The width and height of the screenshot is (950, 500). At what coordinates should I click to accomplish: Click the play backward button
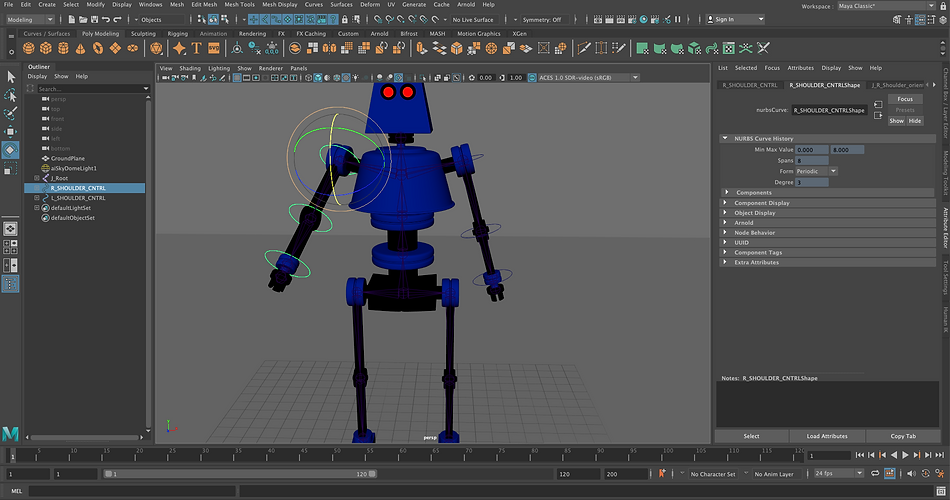pos(894,455)
